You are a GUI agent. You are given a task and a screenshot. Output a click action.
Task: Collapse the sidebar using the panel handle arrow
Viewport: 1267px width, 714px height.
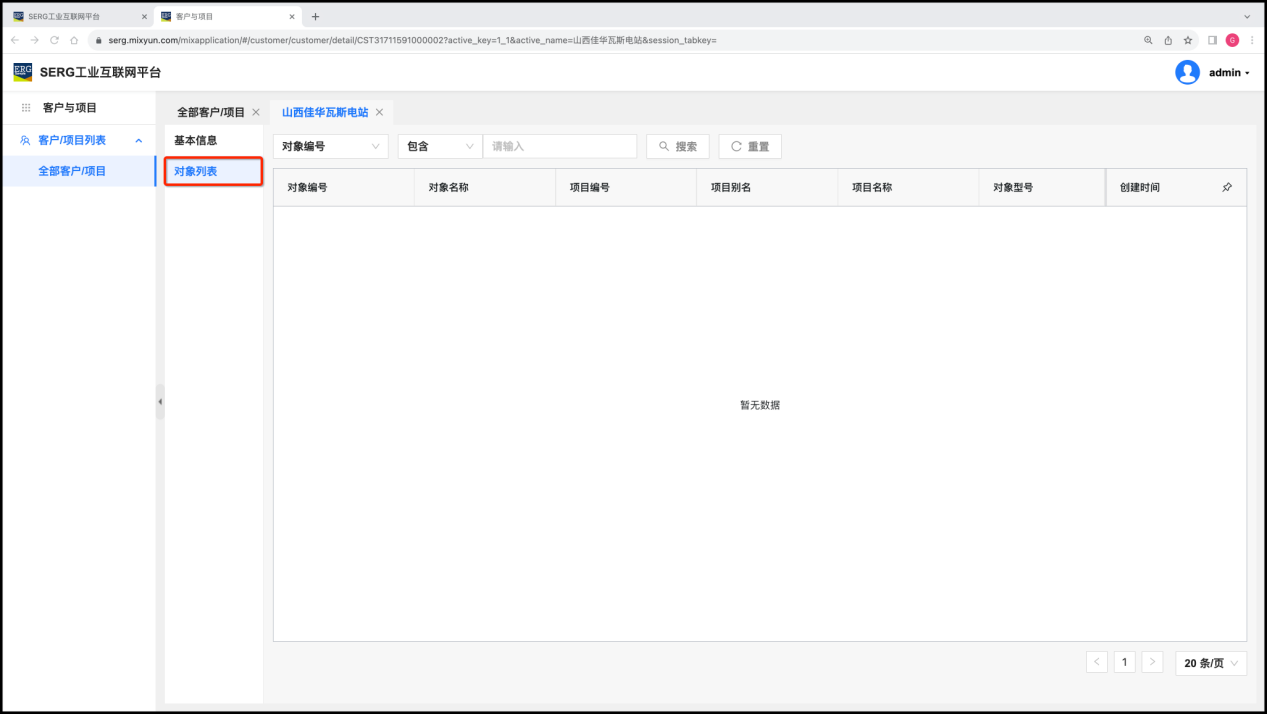pyautogui.click(x=160, y=401)
